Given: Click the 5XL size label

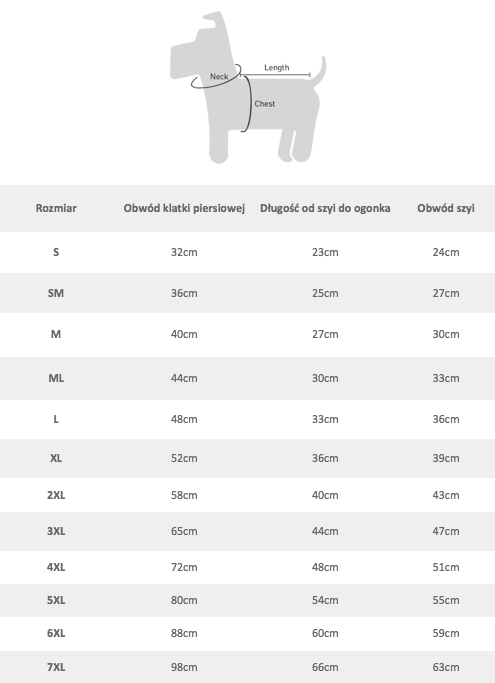Looking at the screenshot, I should pos(56,600).
